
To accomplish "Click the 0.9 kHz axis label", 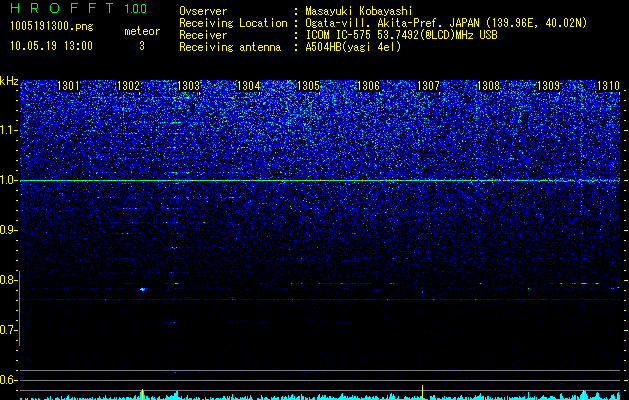I will pos(9,230).
